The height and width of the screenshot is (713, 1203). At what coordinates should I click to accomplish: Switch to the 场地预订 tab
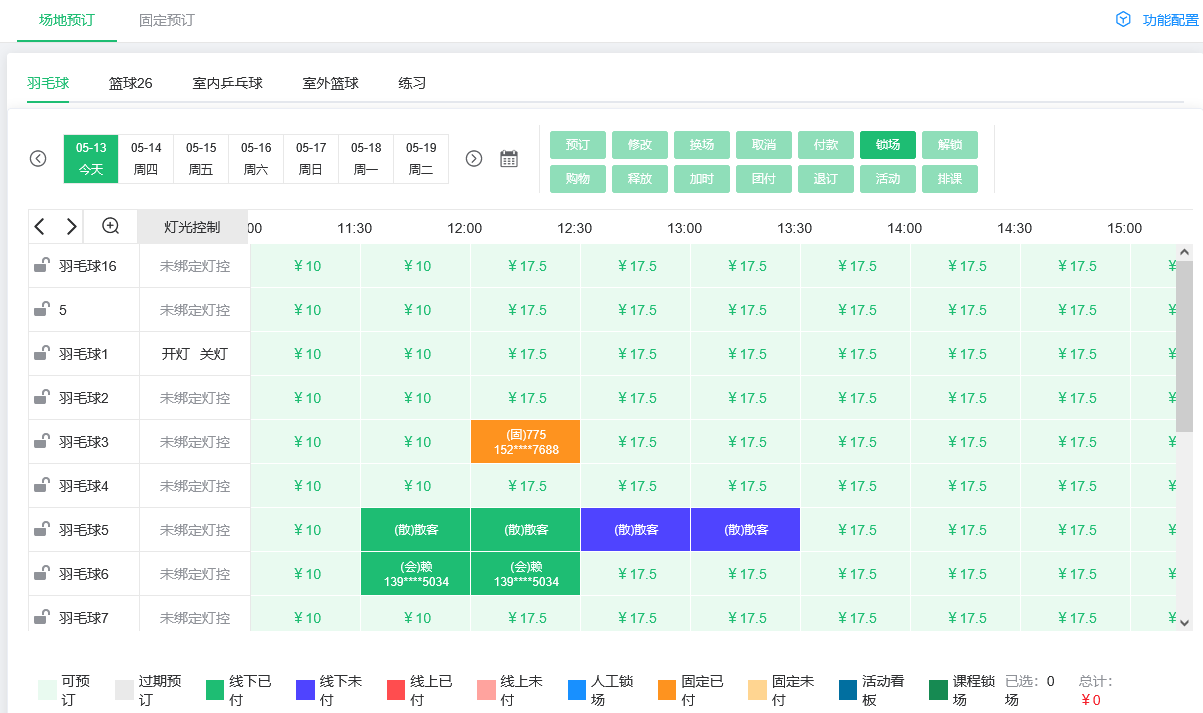[x=67, y=20]
